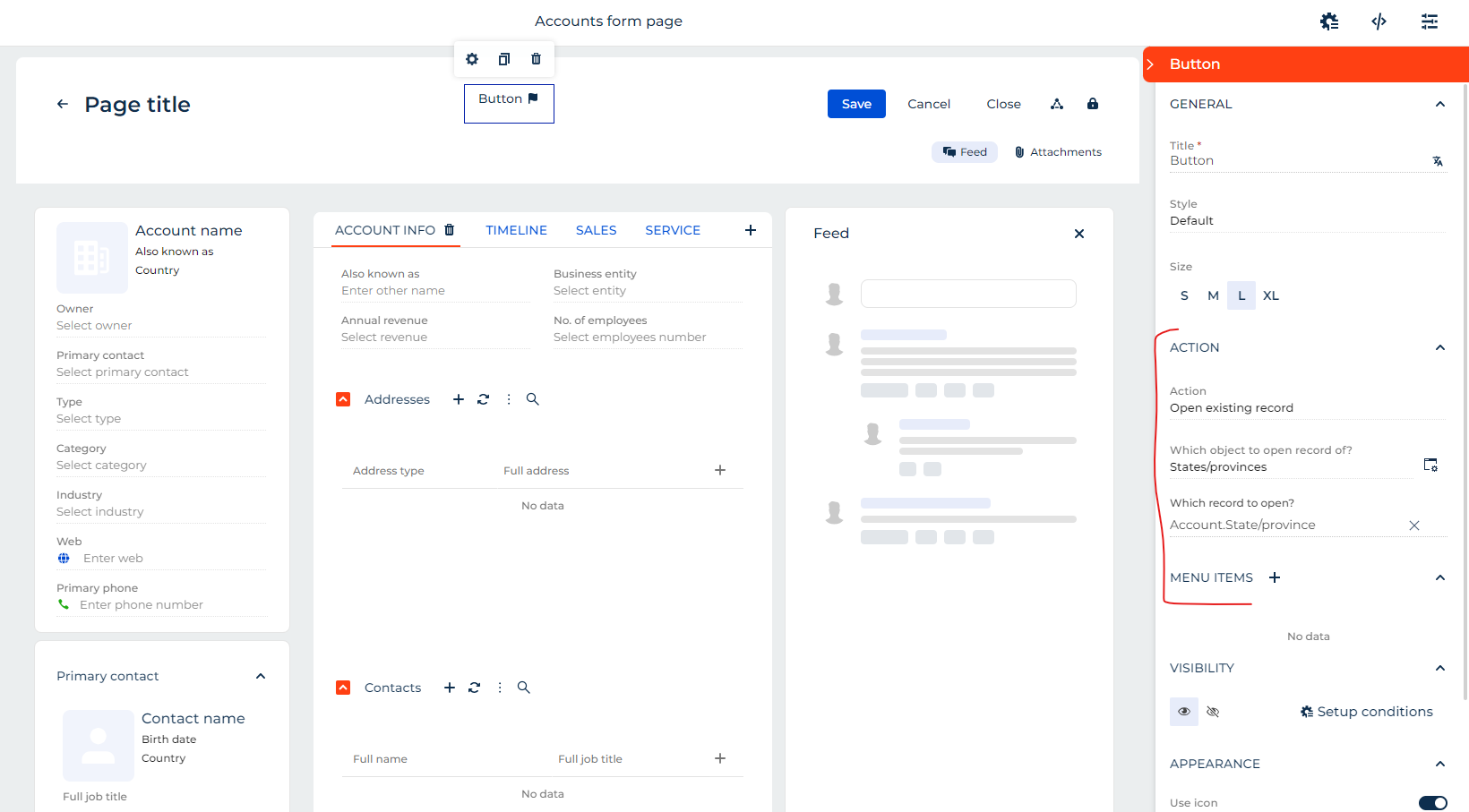Viewport: 1469px width, 812px height.
Task: Select size L in the Size selector
Action: coord(1241,295)
